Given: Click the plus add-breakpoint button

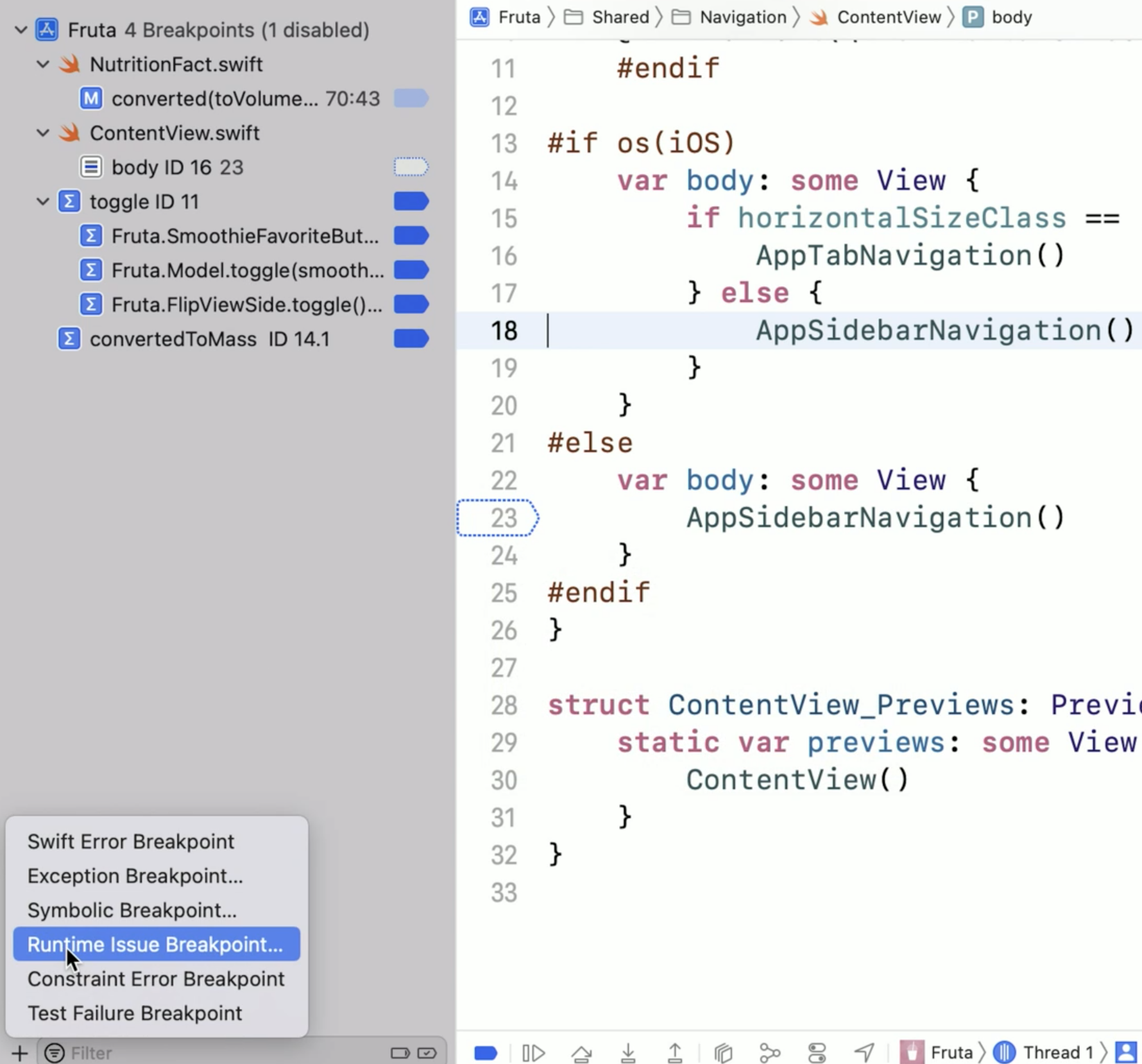Looking at the screenshot, I should [19, 1053].
